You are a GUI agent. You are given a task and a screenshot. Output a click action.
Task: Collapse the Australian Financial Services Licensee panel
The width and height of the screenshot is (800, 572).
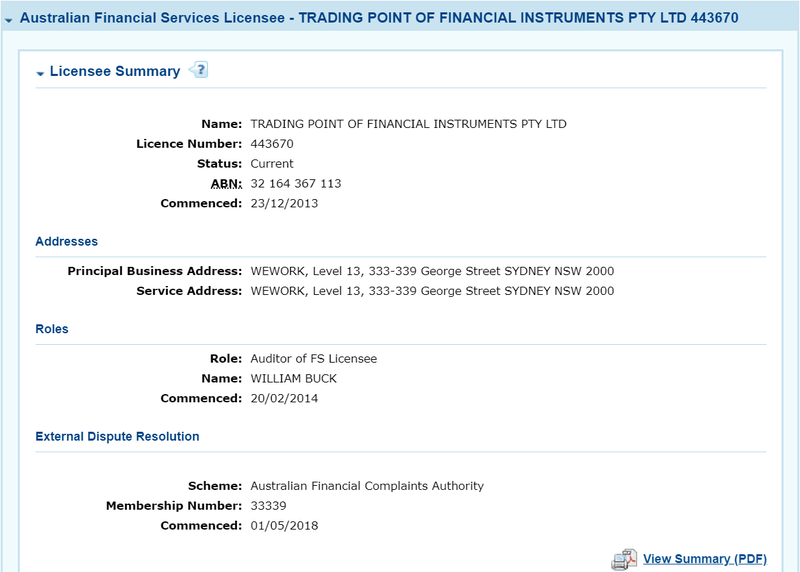9,20
